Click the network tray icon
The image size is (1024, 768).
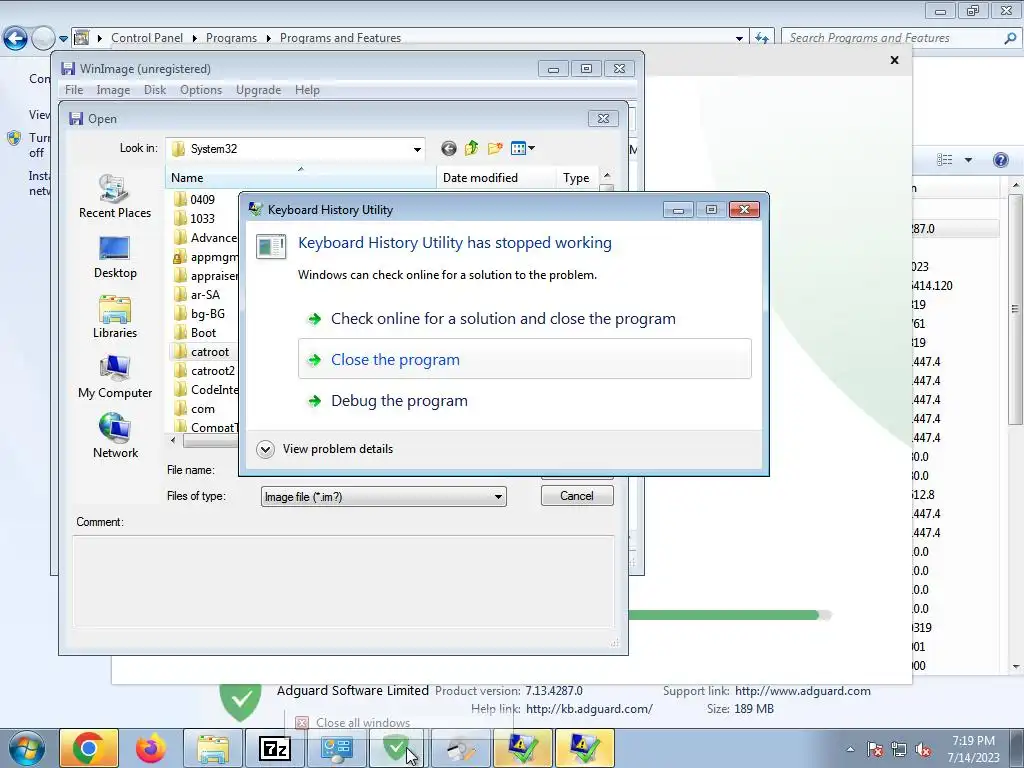(x=899, y=749)
